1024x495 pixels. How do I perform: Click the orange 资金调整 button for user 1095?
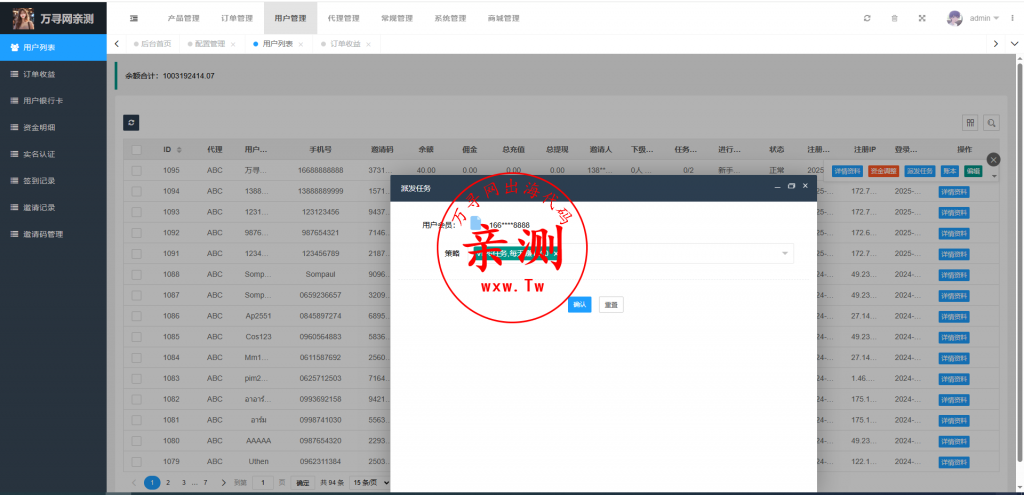coord(884,170)
